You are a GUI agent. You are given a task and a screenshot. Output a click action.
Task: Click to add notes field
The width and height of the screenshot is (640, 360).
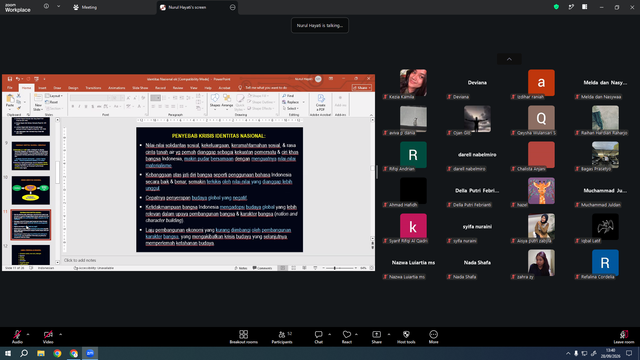[216, 260]
